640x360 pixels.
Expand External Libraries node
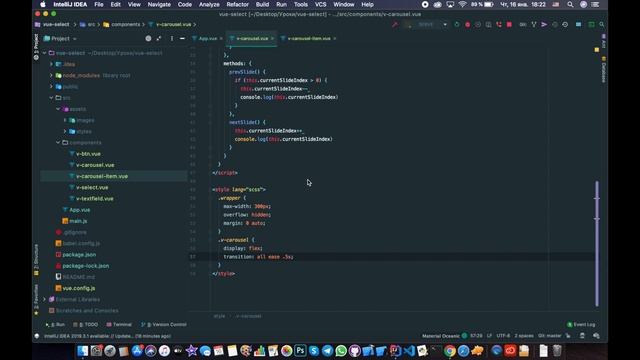44,299
